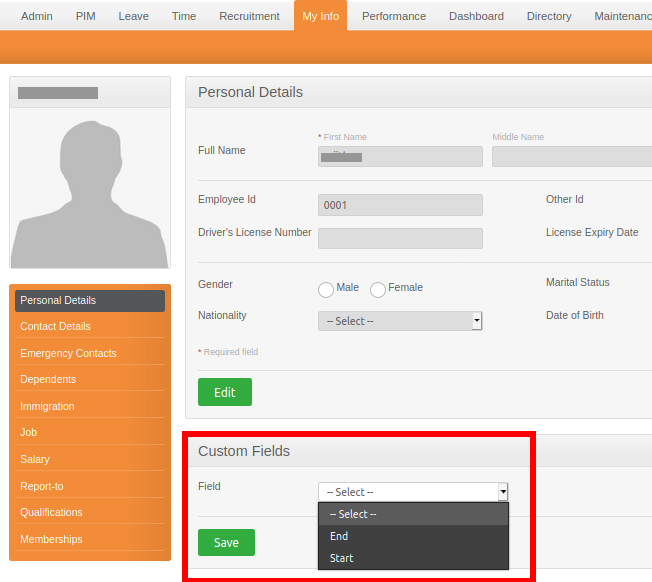652x582 pixels.
Task: Open Qualifications in the sidebar
Action: [51, 512]
